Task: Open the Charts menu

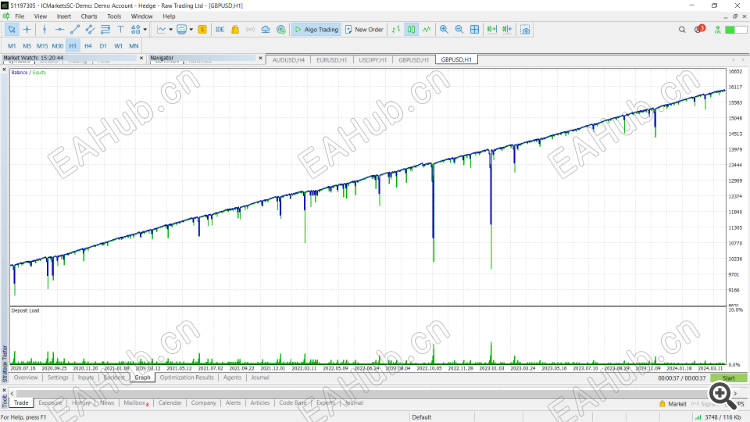Action: (x=89, y=16)
